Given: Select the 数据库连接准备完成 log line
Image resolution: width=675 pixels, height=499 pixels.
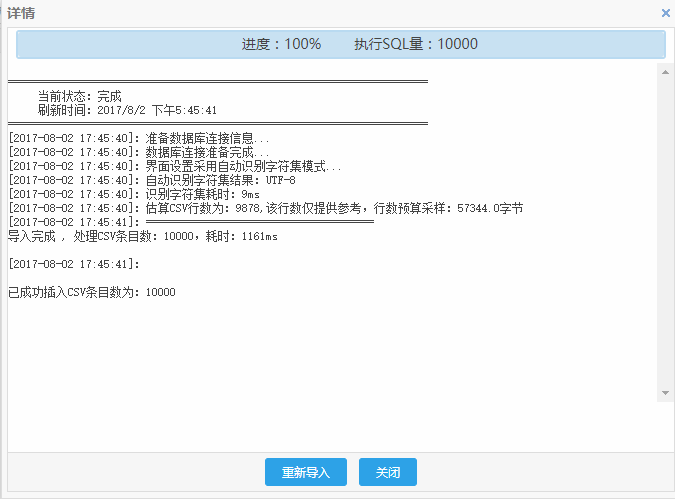Looking at the screenshot, I should click(139, 152).
